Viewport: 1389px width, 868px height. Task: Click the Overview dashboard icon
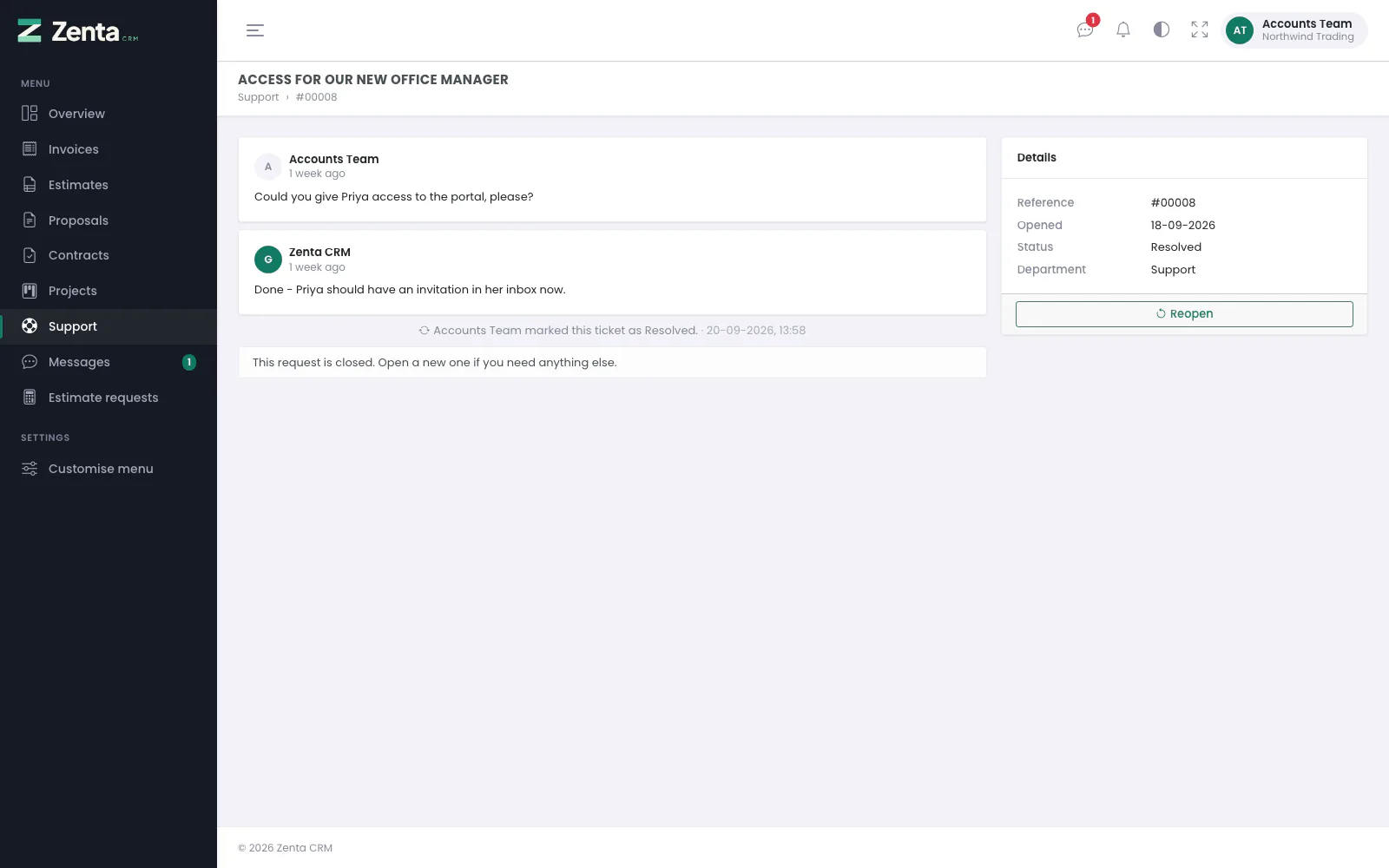(x=30, y=114)
